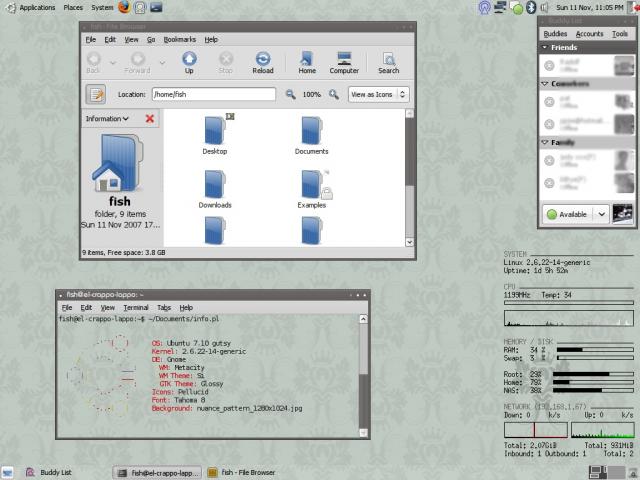Click the /home/fish location field

[x=214, y=94]
